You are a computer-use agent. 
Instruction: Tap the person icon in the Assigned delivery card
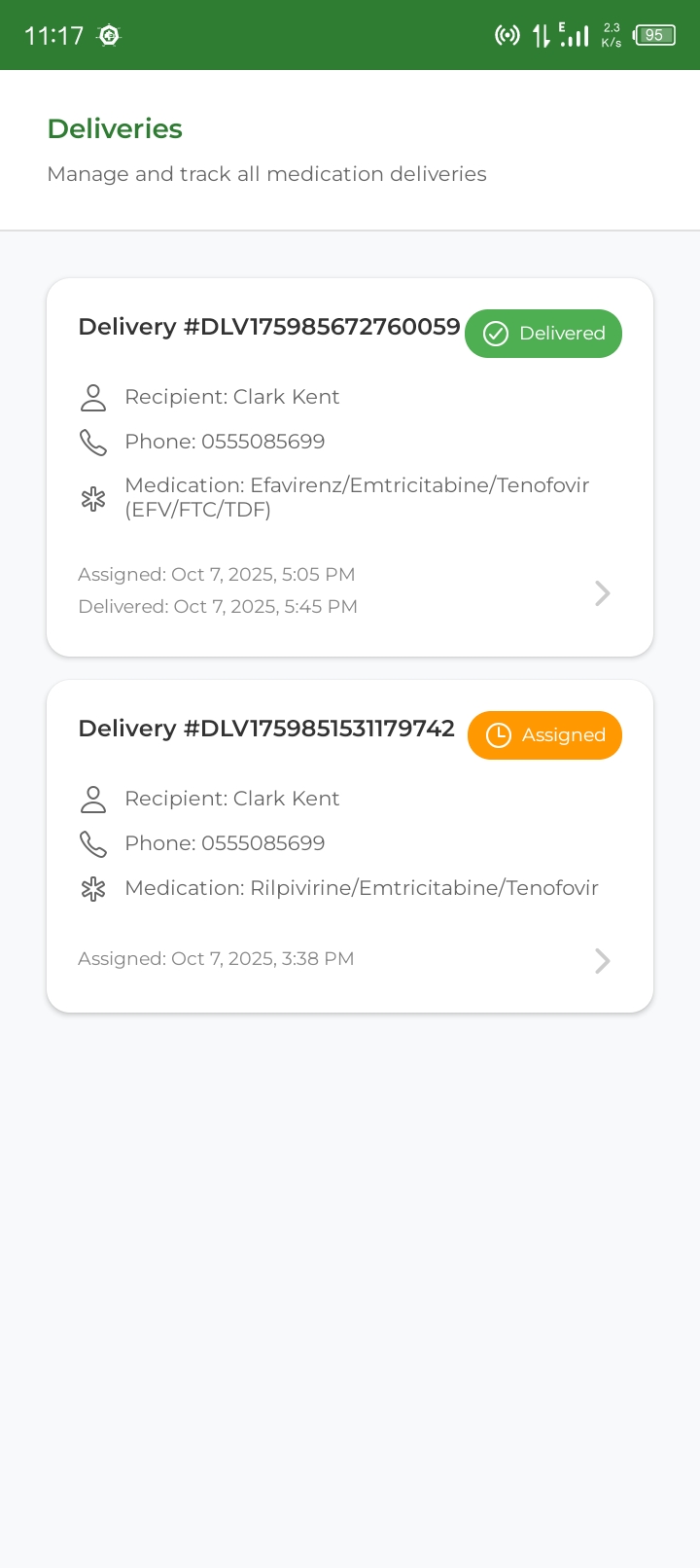coord(93,800)
